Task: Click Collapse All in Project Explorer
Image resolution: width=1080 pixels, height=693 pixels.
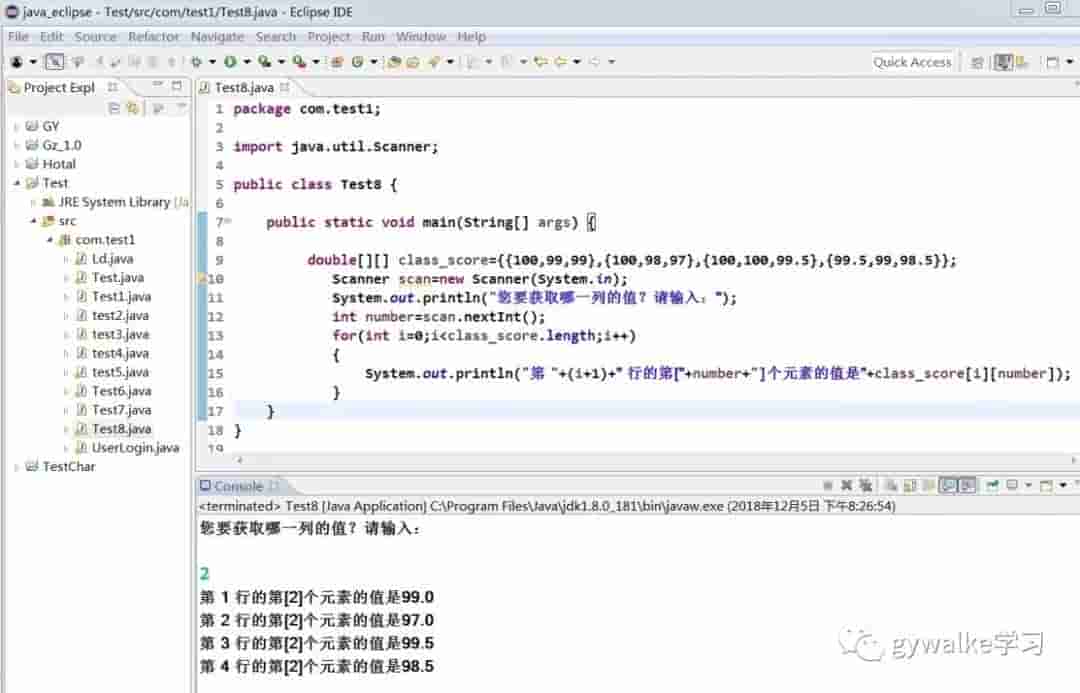Action: point(114,108)
